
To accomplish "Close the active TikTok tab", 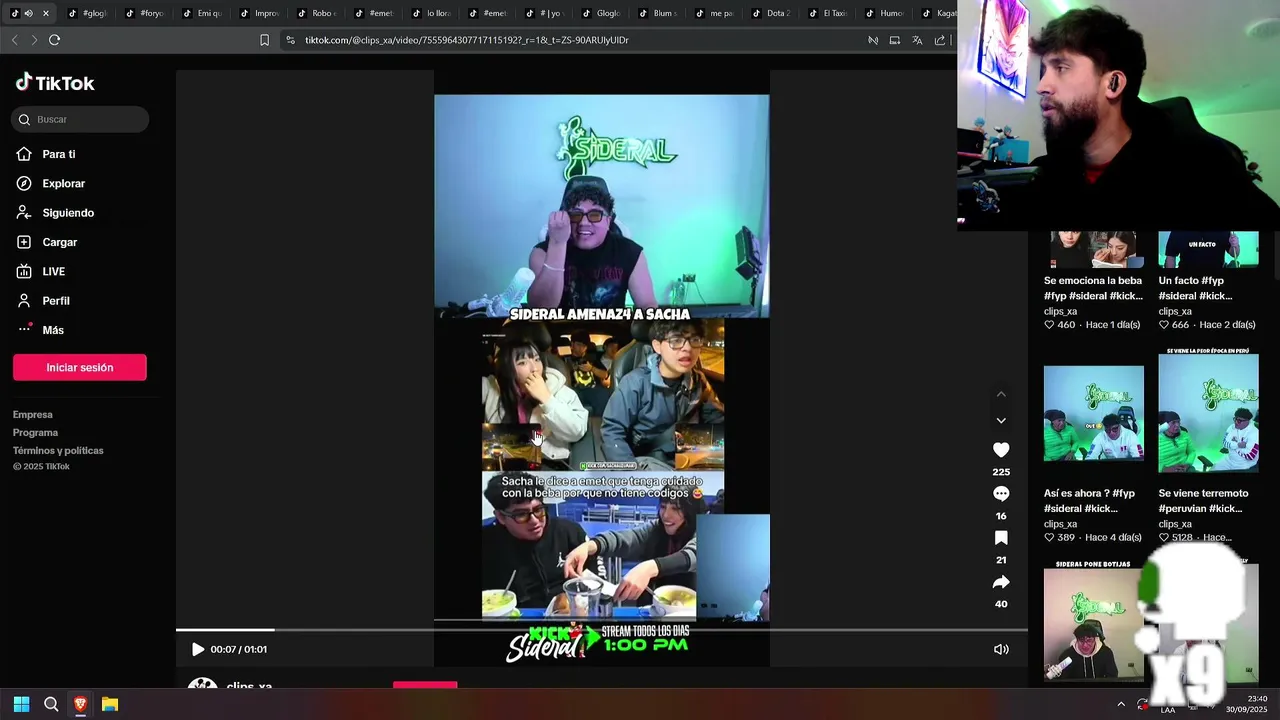I will pyautogui.click(x=45, y=13).
